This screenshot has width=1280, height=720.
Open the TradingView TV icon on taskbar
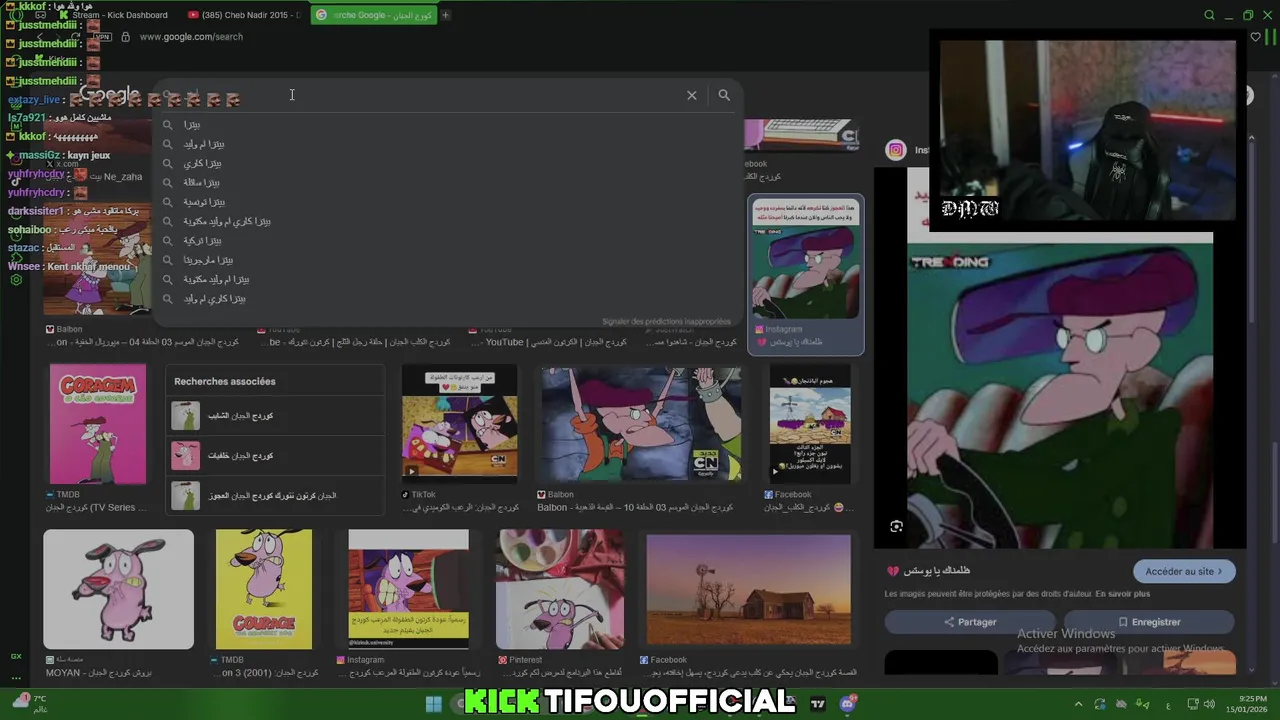tap(818, 704)
